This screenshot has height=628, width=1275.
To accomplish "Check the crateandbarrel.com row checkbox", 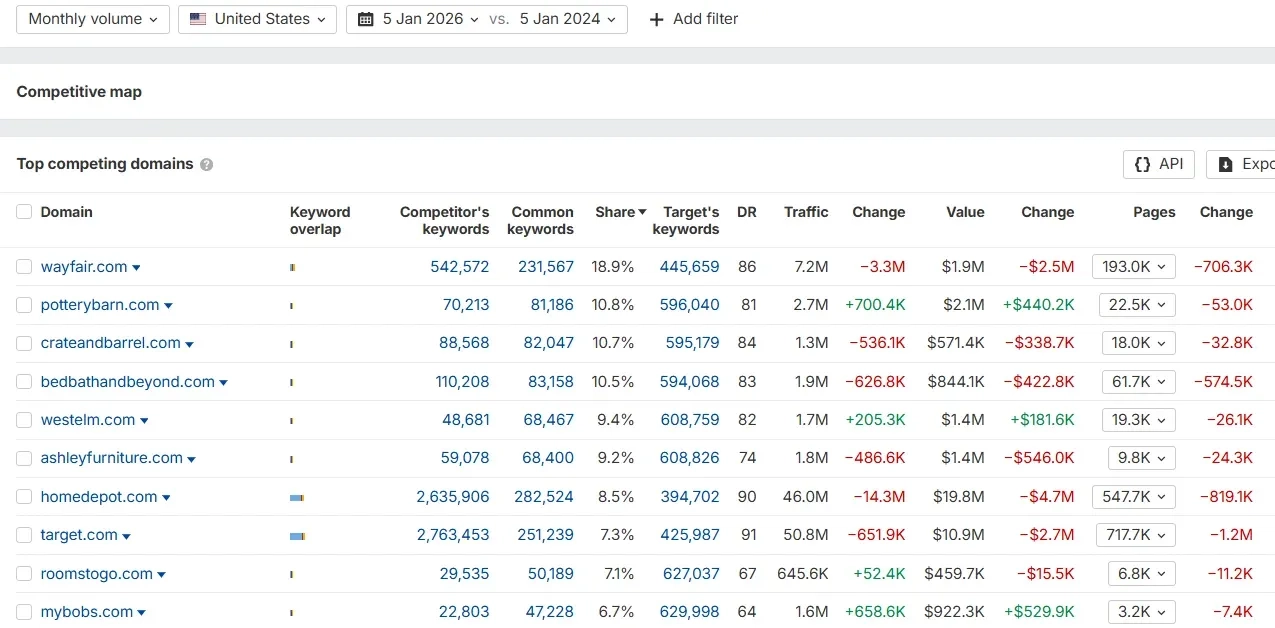I will tap(24, 343).
